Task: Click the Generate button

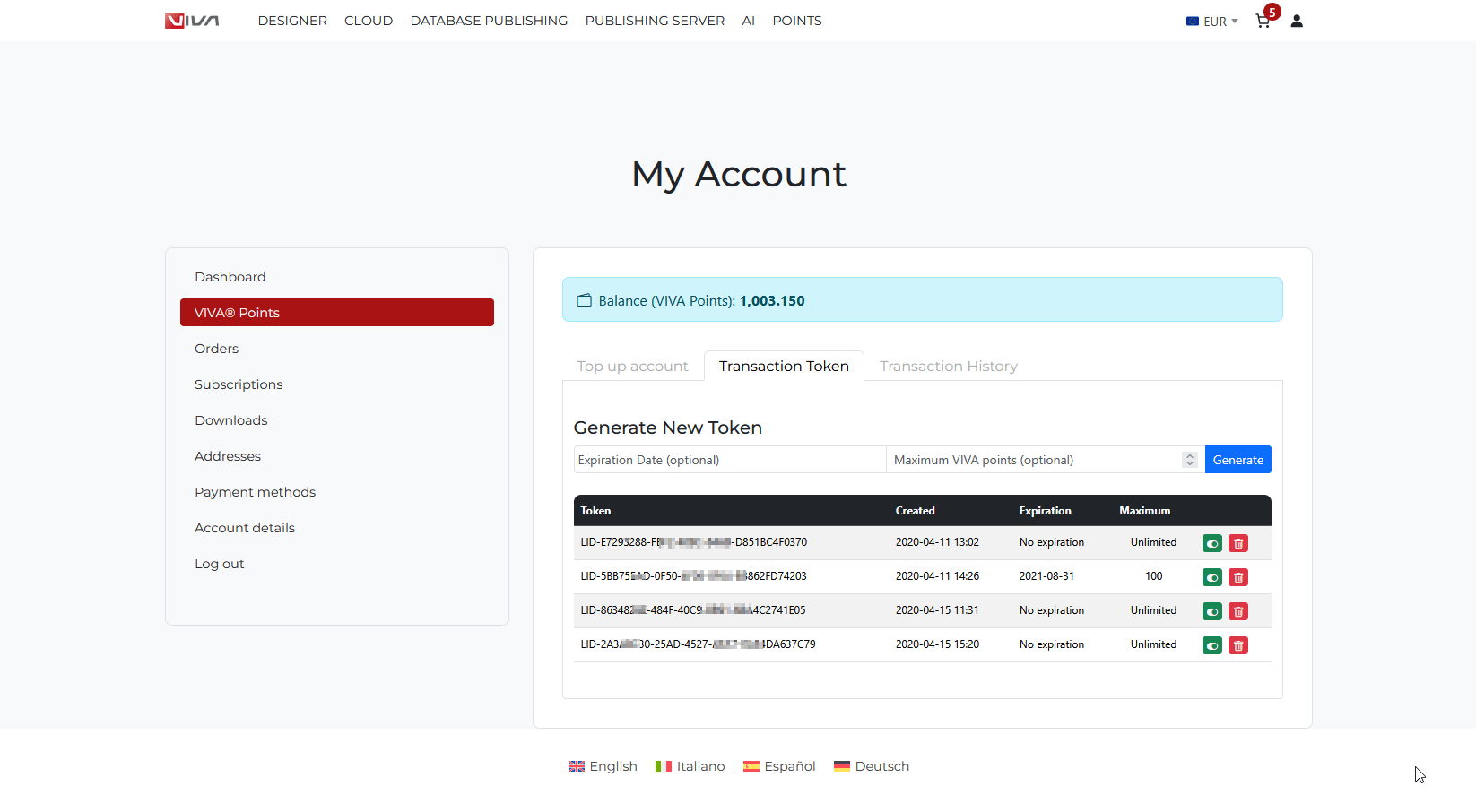Action: [1237, 460]
